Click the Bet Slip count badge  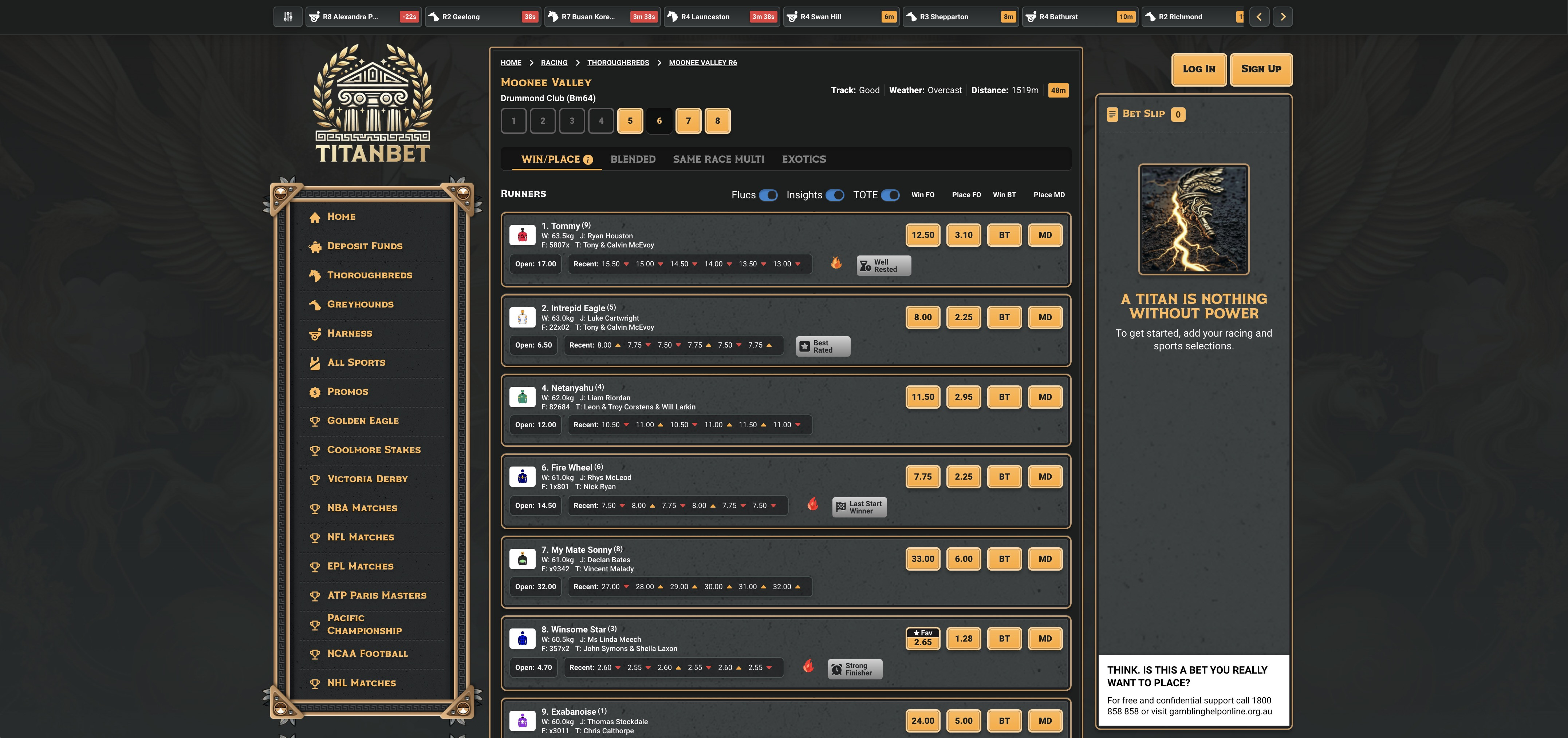[1178, 114]
